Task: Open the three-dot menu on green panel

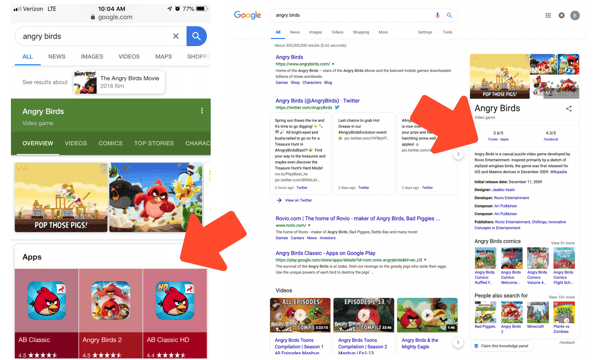Action: (202, 111)
